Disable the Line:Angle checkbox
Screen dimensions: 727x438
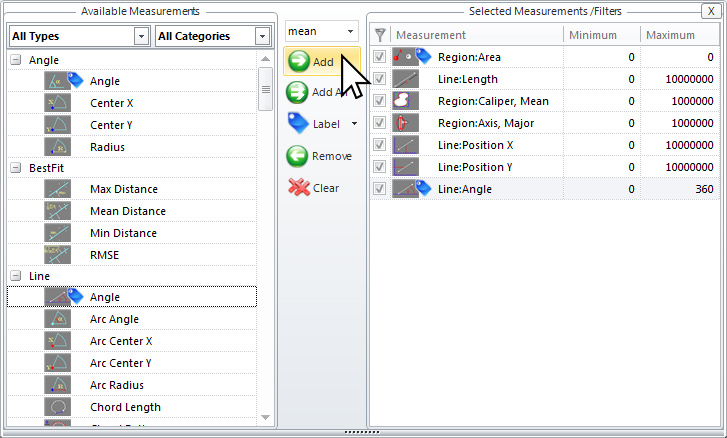380,189
